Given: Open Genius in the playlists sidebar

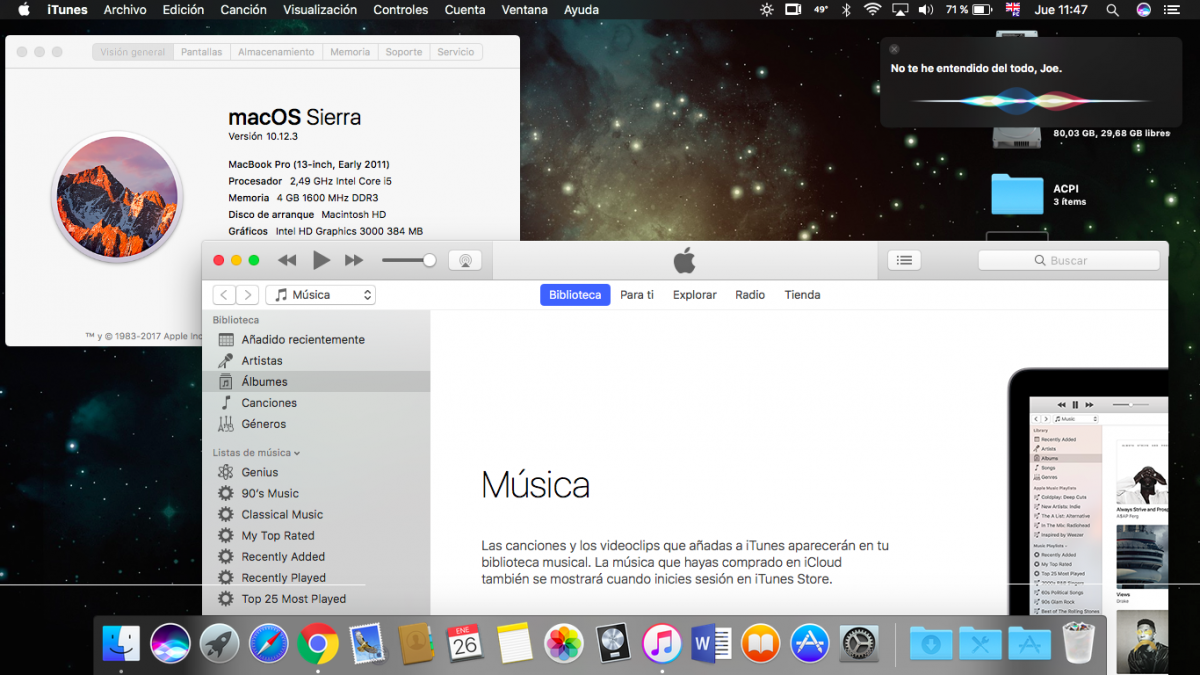Looking at the screenshot, I should [259, 472].
